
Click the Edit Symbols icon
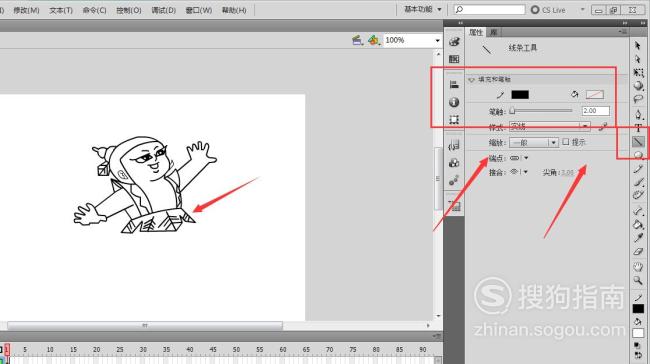(x=374, y=40)
